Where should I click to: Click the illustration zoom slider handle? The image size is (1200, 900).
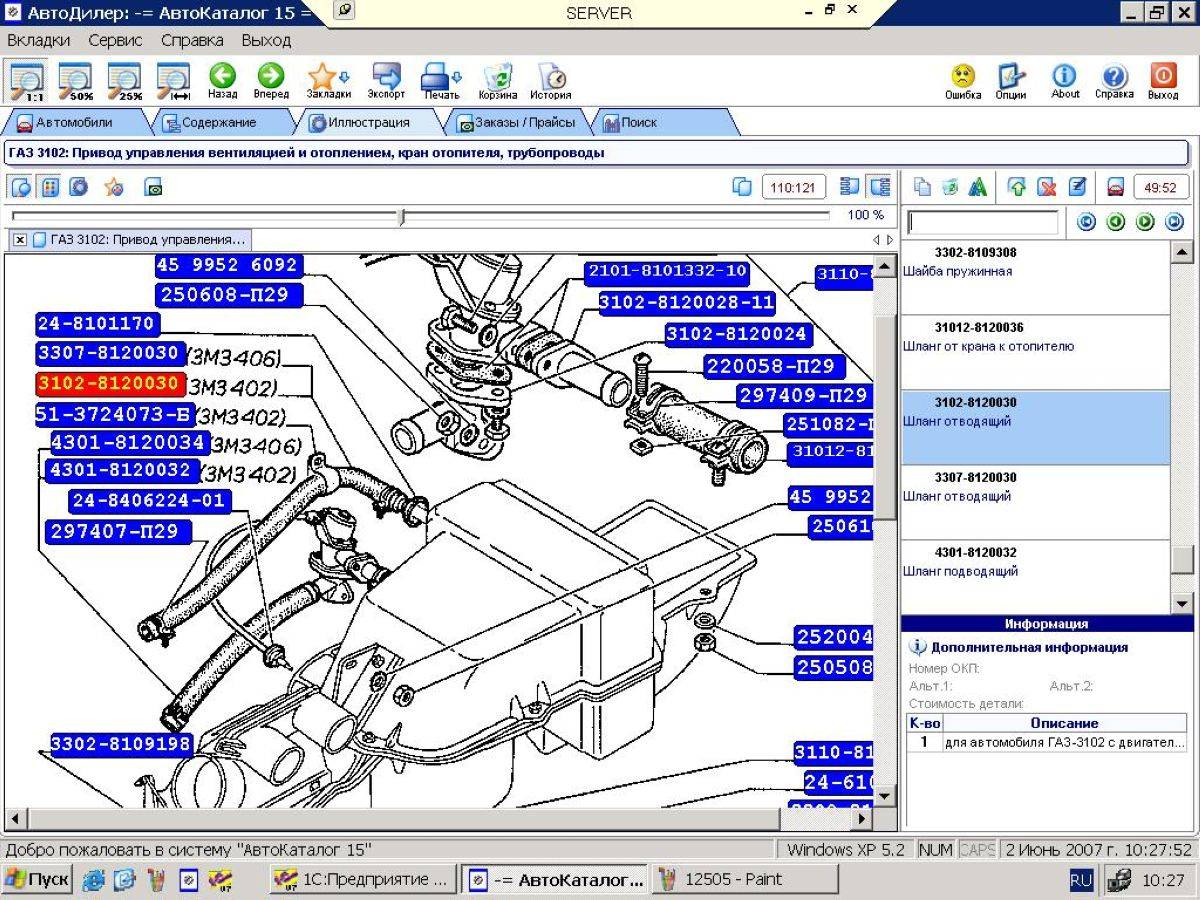point(401,216)
